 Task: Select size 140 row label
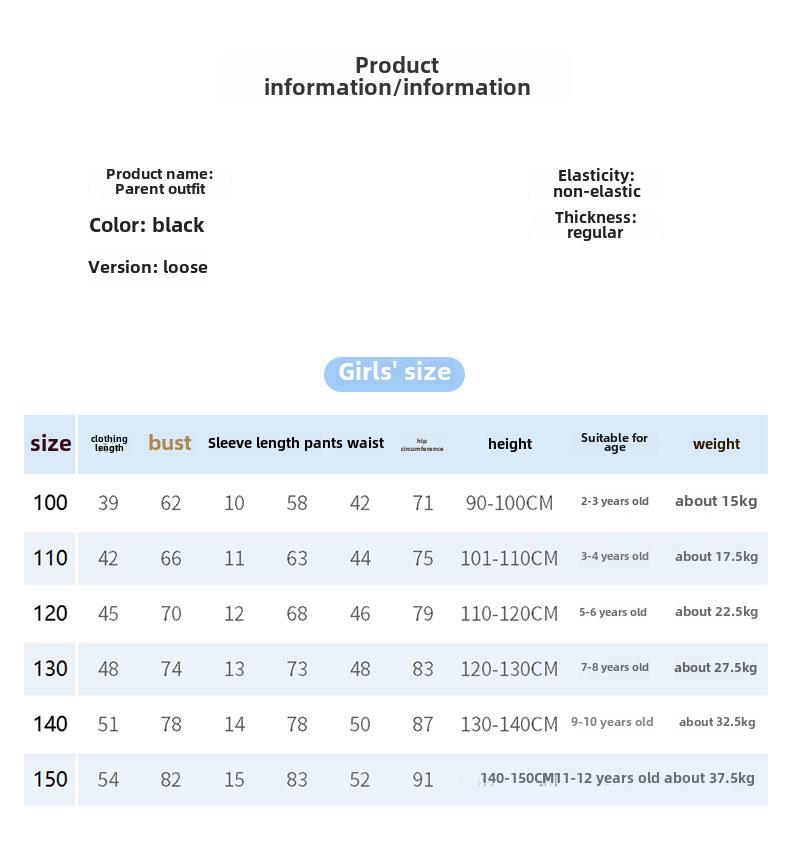coord(50,723)
